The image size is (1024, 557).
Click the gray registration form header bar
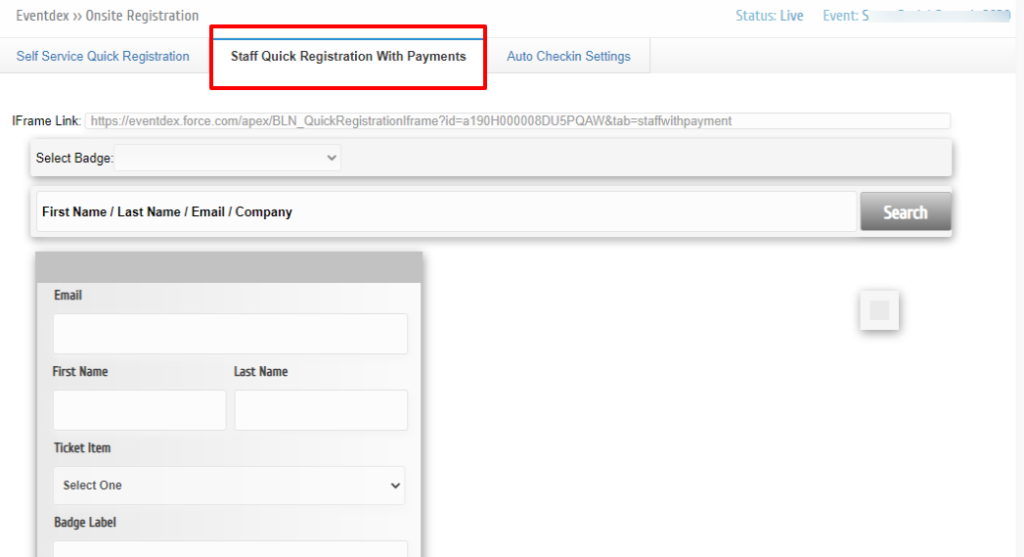point(229,267)
